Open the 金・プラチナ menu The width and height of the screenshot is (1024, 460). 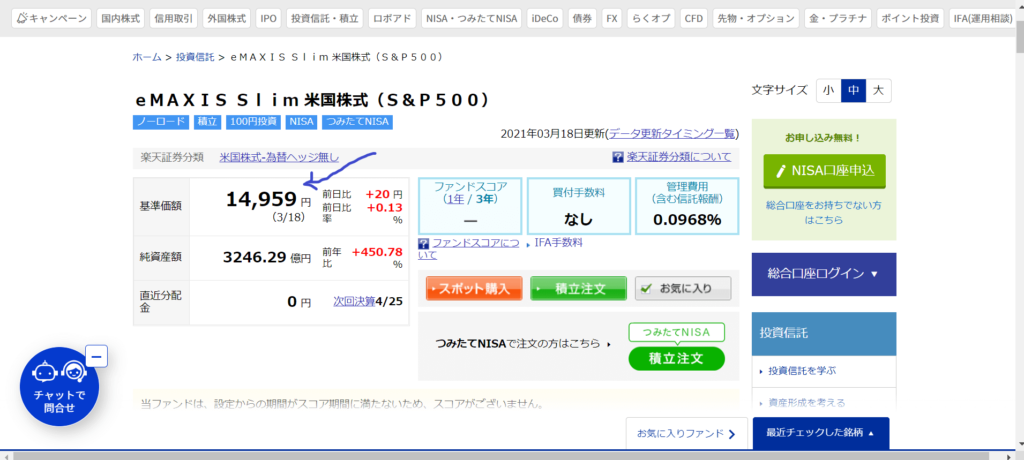point(838,18)
